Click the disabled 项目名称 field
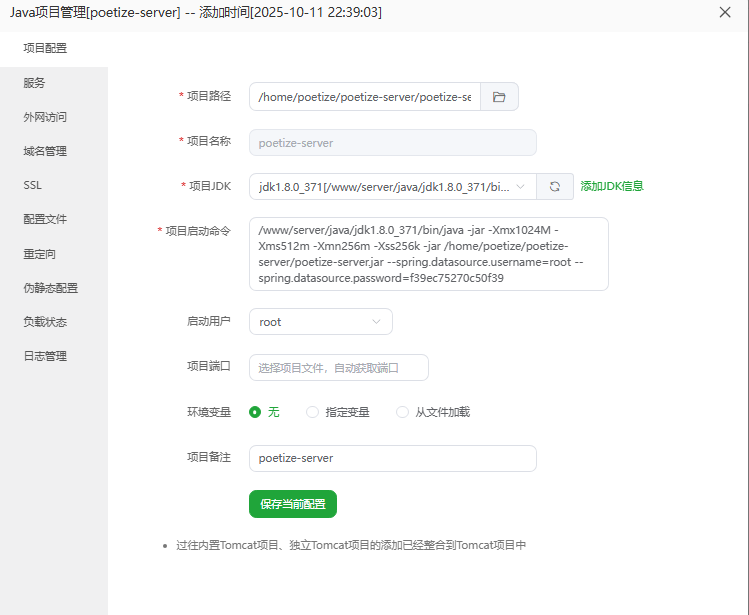 point(393,142)
